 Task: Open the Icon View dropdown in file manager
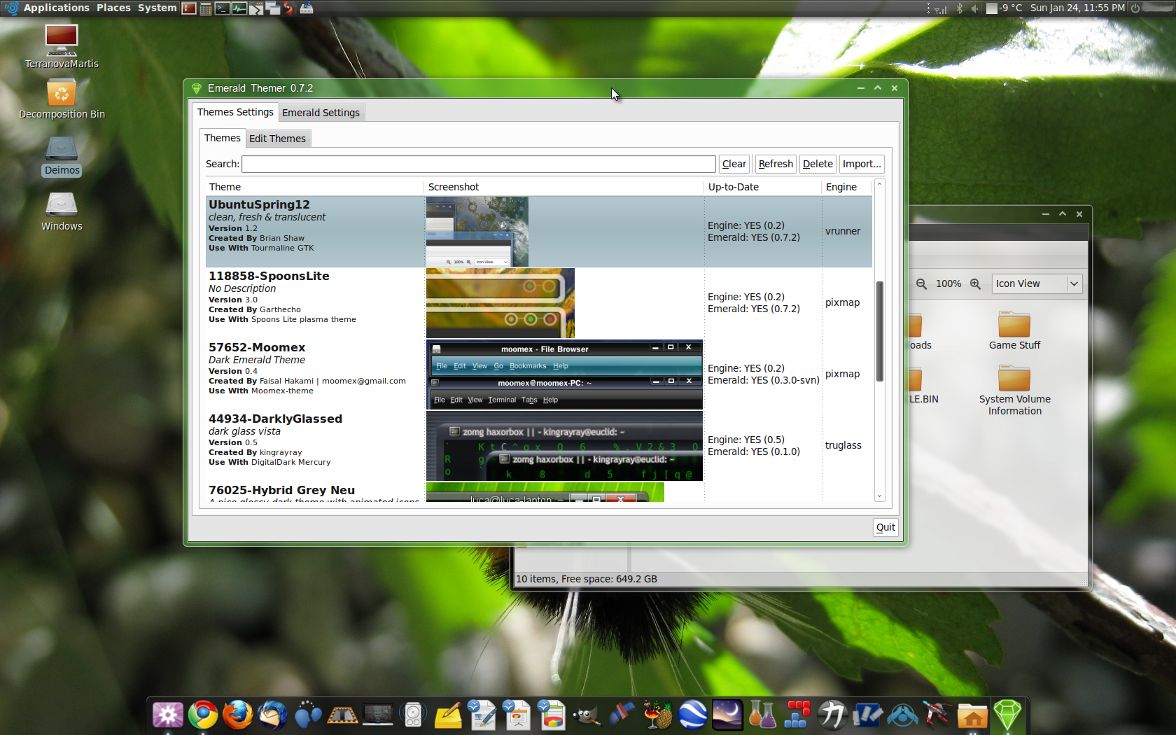tap(1036, 284)
